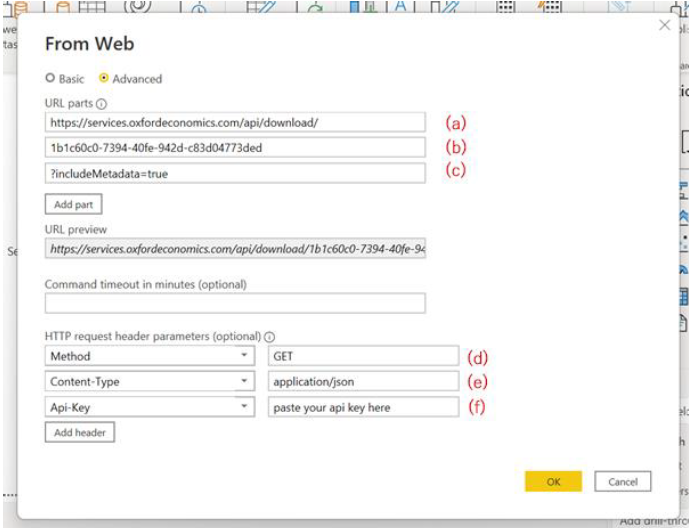The image size is (691, 528).
Task: Focus the URL part containing the GUID
Action: (235, 147)
